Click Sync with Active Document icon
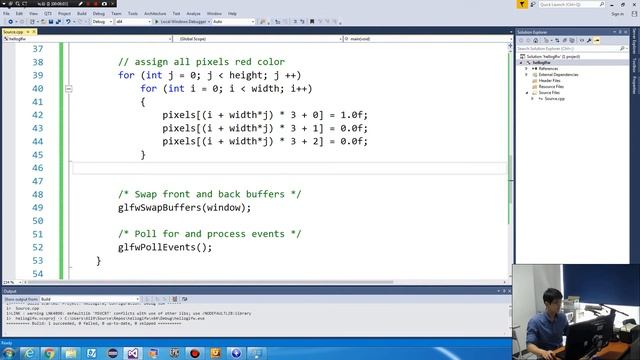This screenshot has width=640, height=360. coord(557,40)
